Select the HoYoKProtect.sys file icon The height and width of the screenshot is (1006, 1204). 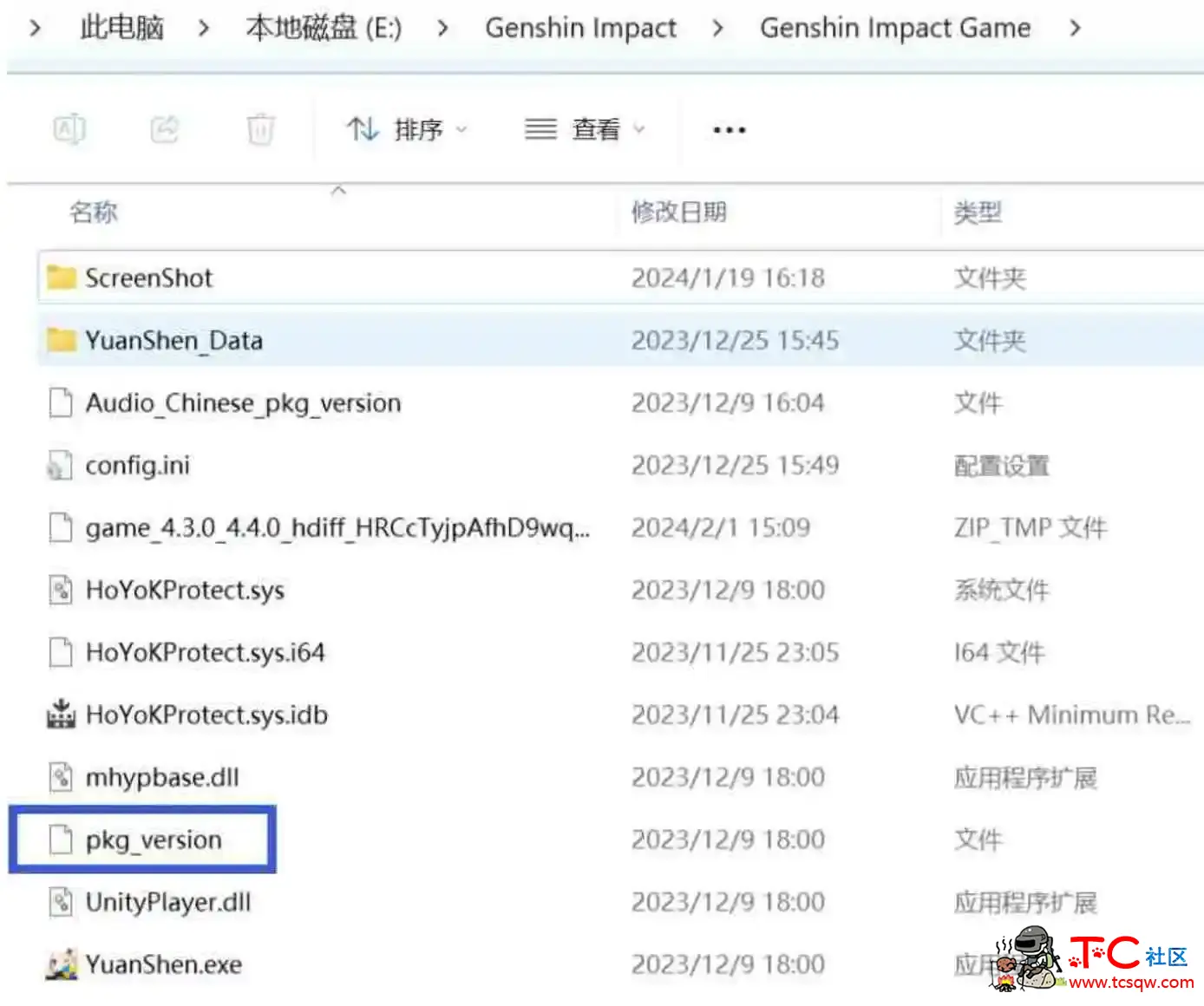pos(61,590)
